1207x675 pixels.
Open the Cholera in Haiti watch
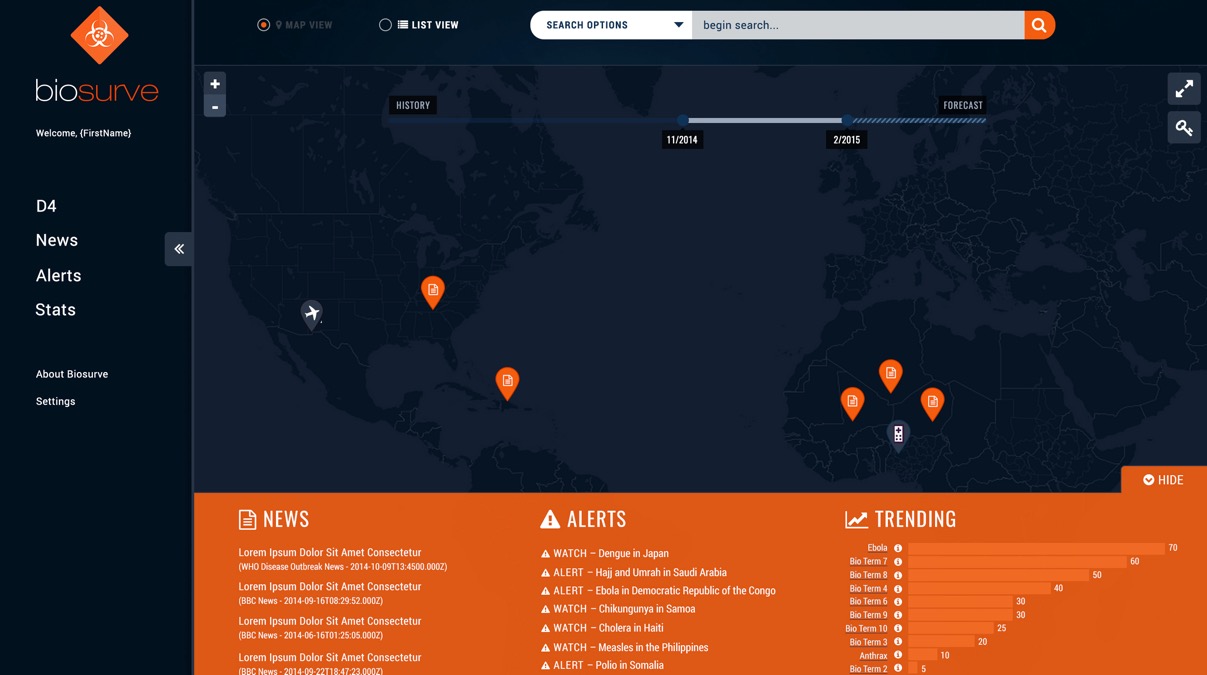(x=602, y=628)
